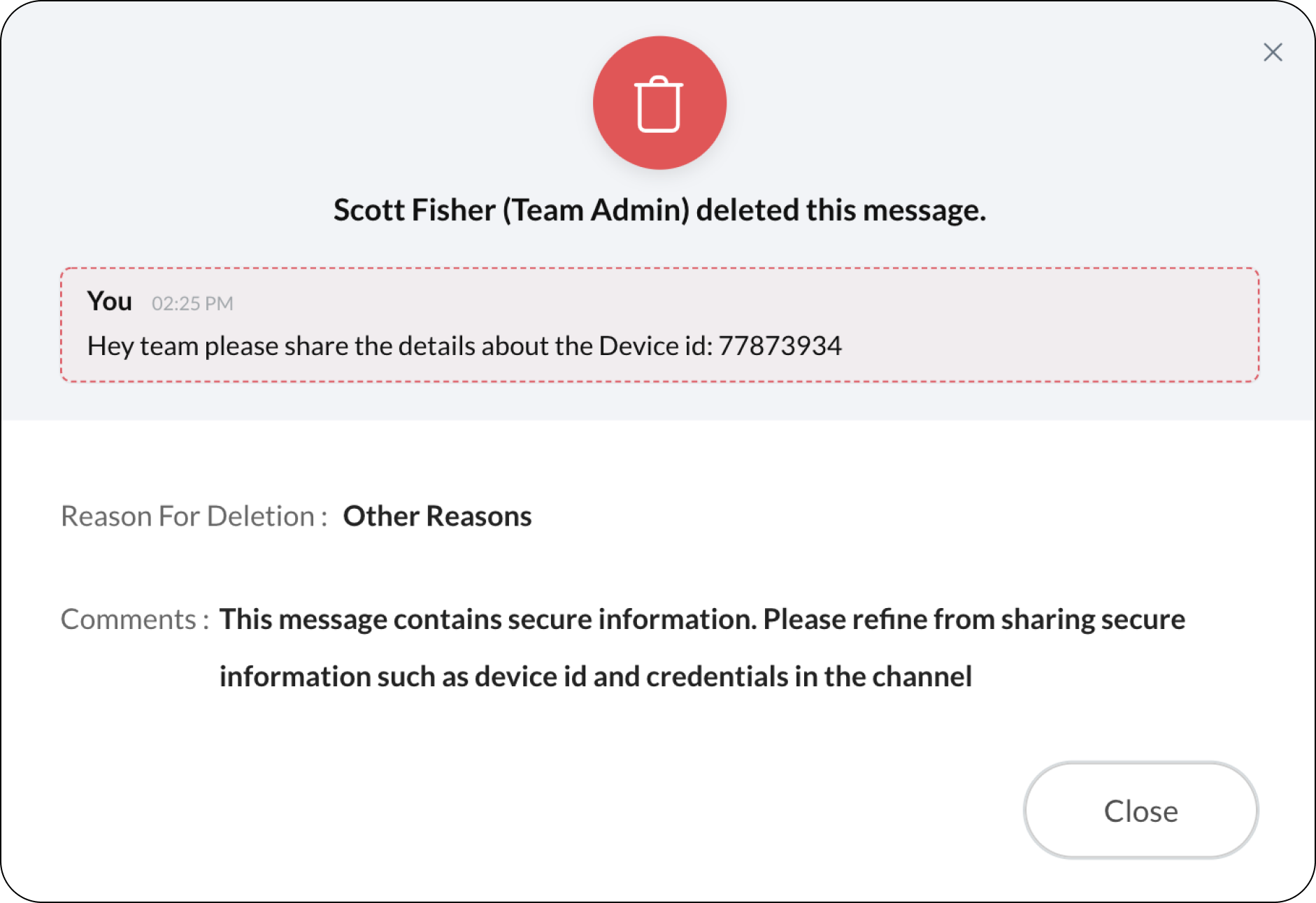Click the words 'Device id:' in message
Viewport: 1316px width, 903px height.
point(656,346)
